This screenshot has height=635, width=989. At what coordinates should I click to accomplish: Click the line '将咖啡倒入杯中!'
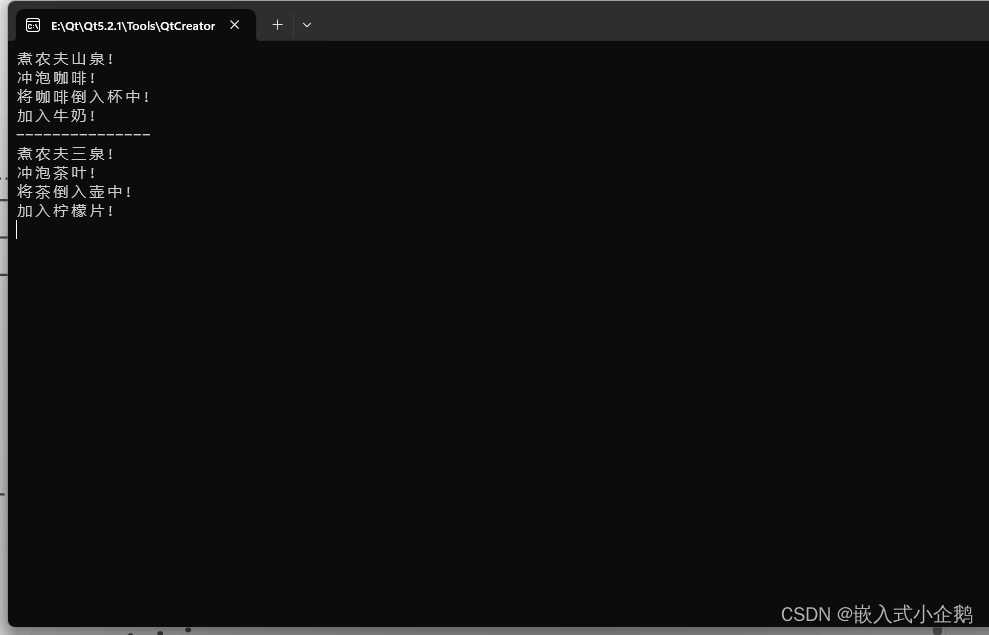[83, 97]
